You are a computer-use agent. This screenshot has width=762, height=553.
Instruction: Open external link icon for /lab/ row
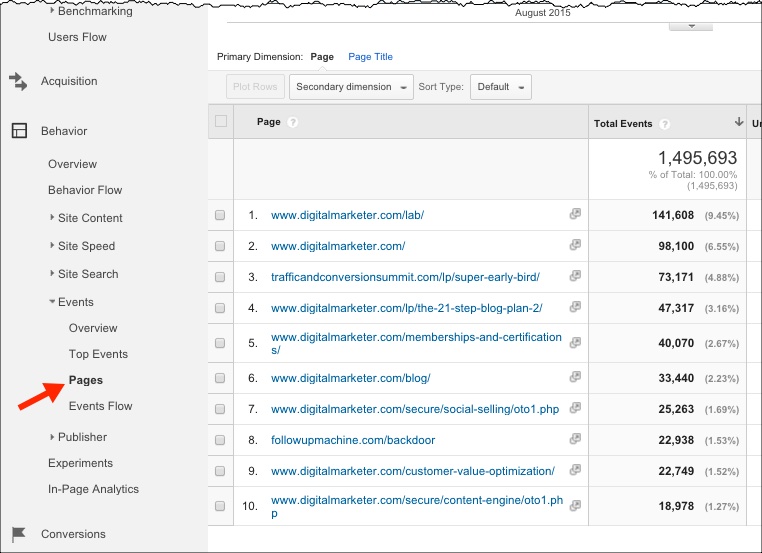[x=575, y=214]
